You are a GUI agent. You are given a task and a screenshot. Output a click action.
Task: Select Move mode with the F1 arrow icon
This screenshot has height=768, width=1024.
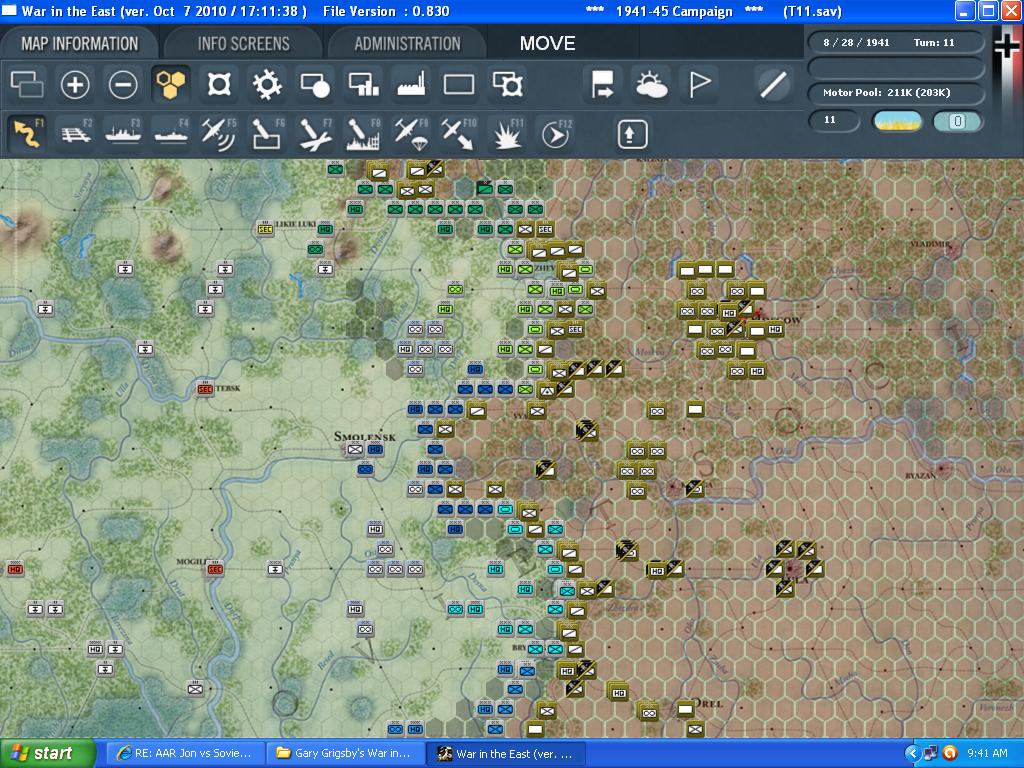point(27,133)
